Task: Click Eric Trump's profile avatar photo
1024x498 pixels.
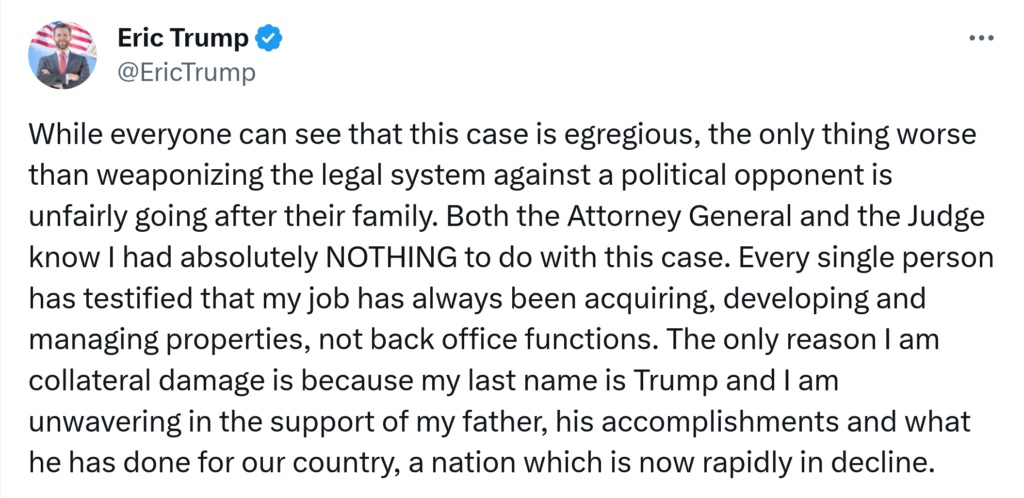Action: 64,54
